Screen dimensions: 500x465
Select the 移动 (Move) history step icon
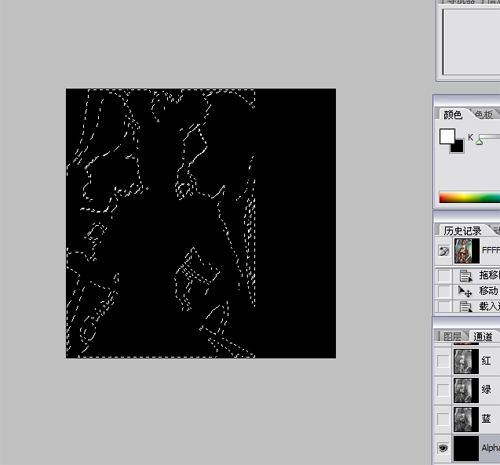465,291
